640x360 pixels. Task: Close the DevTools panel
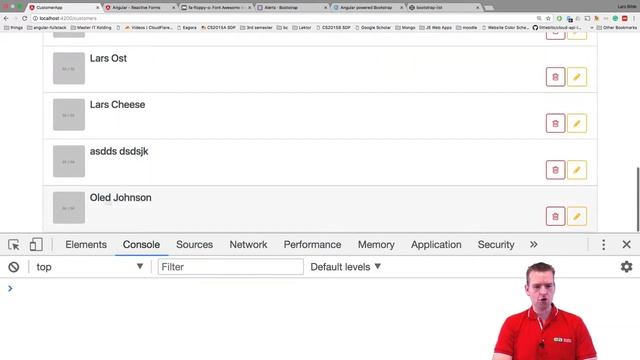(x=627, y=244)
